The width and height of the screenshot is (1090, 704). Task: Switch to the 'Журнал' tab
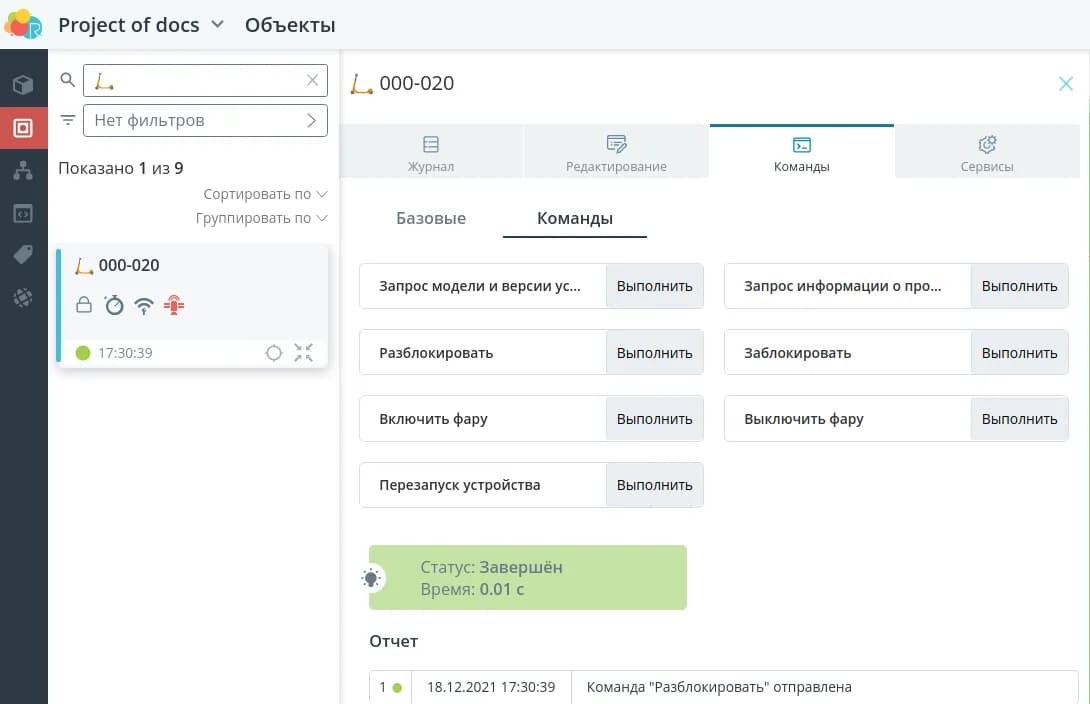(x=431, y=153)
